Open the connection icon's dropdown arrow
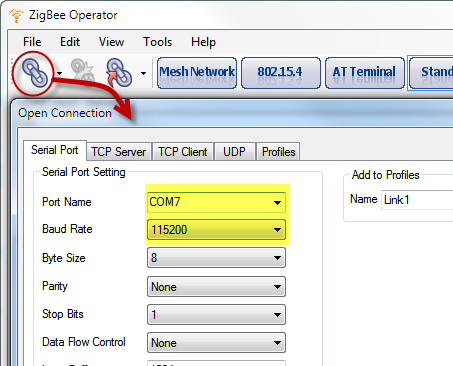Screen dimensions: 453x366 pos(59,73)
